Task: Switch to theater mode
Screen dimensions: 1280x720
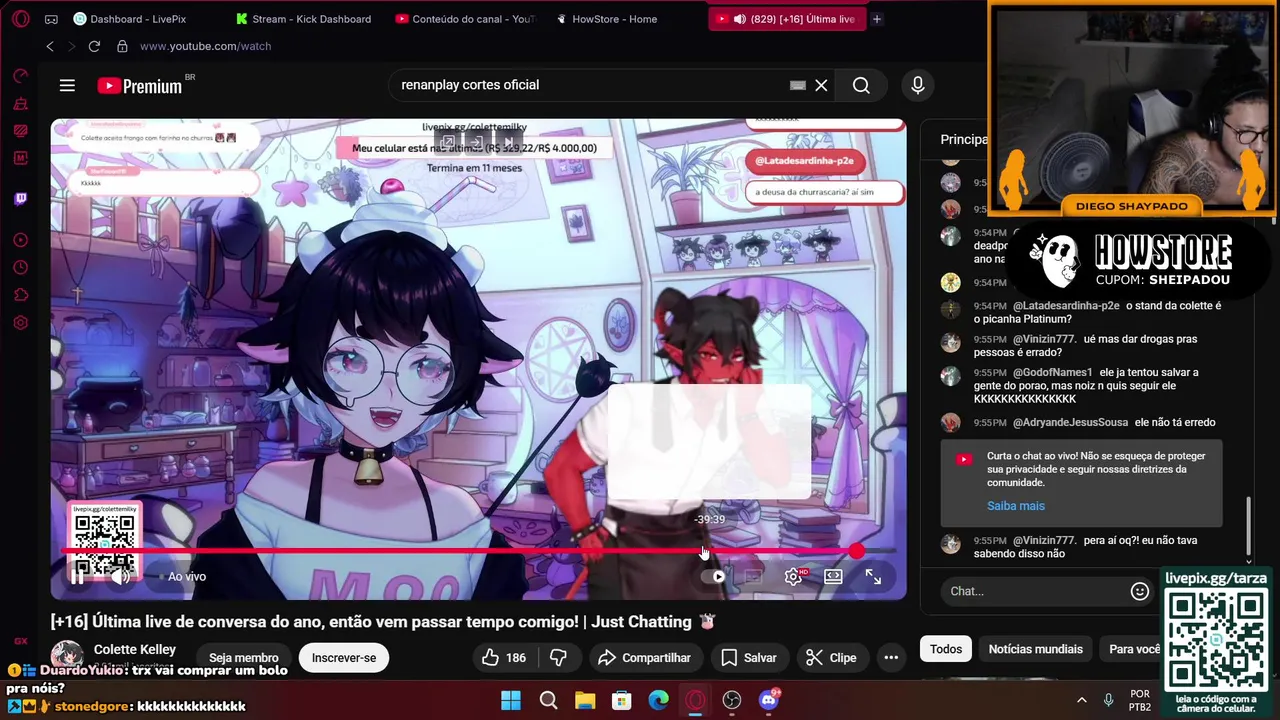Action: 833,576
